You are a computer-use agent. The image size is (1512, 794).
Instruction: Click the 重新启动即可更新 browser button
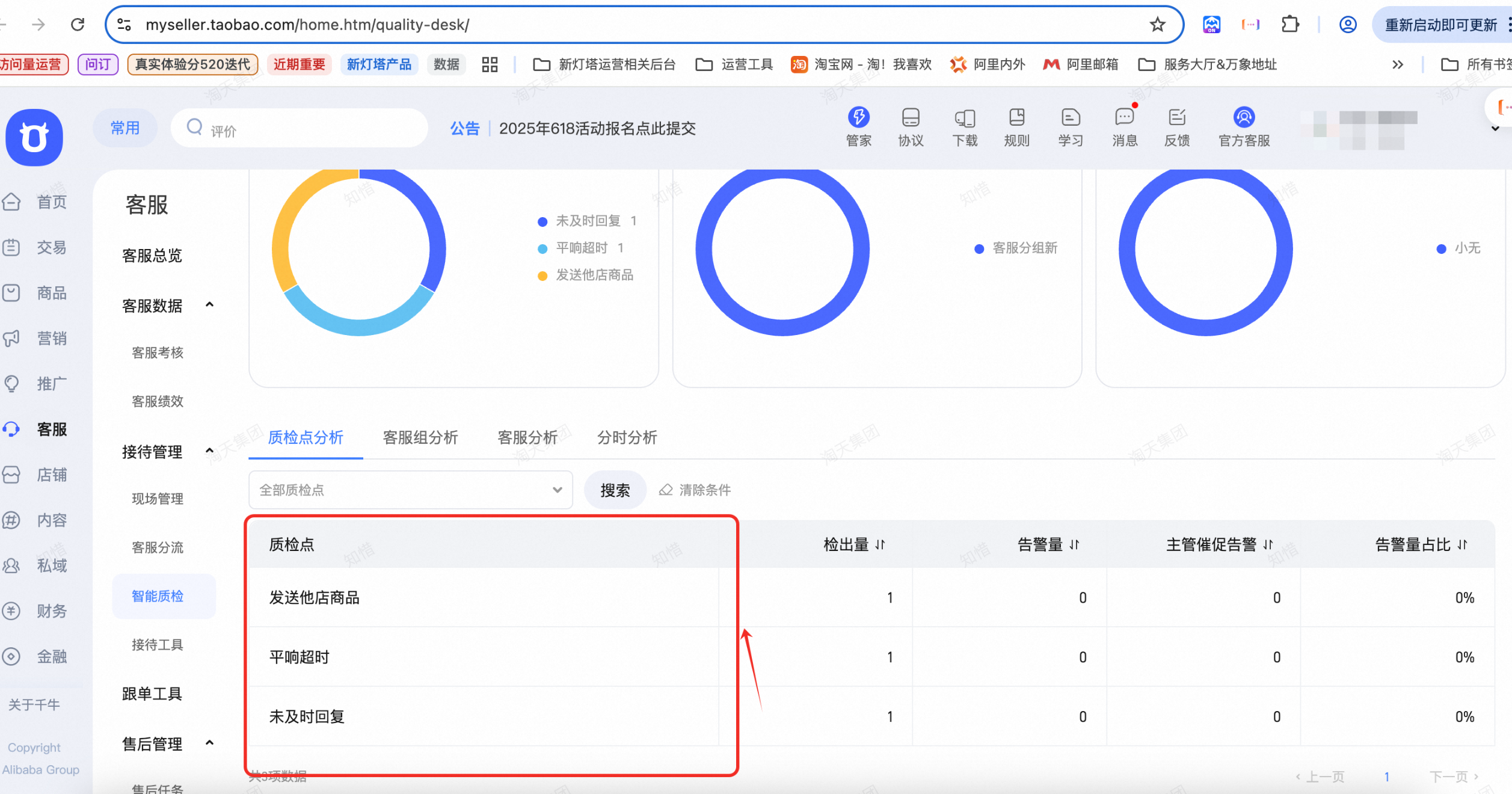1441,25
